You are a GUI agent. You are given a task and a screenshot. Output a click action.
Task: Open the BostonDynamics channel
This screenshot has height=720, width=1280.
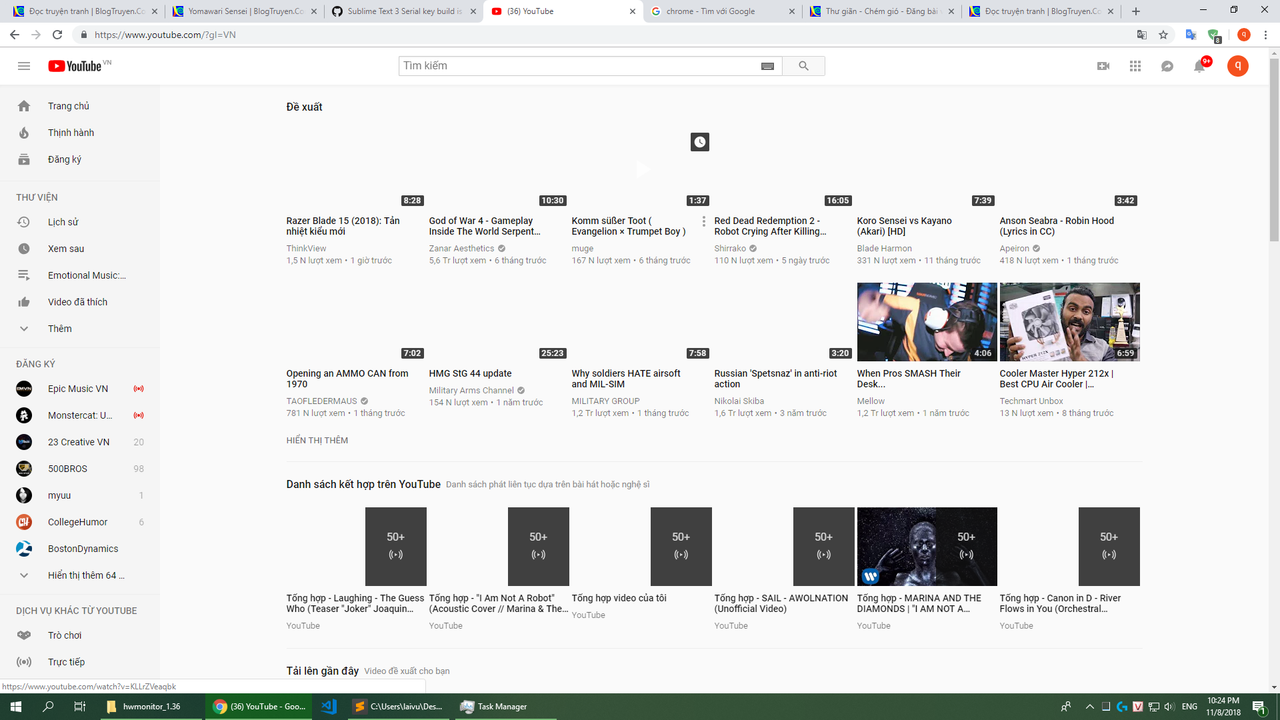(x=80, y=549)
